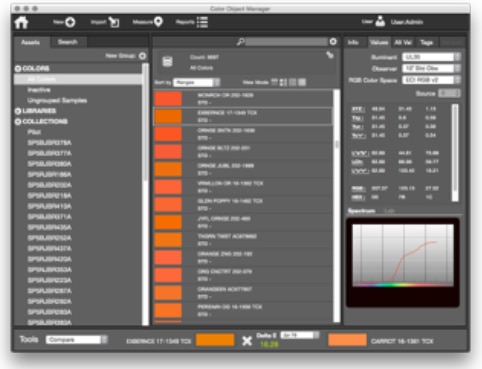Switch to the Search tab
Screen dimensions: 482x369
(x=68, y=42)
